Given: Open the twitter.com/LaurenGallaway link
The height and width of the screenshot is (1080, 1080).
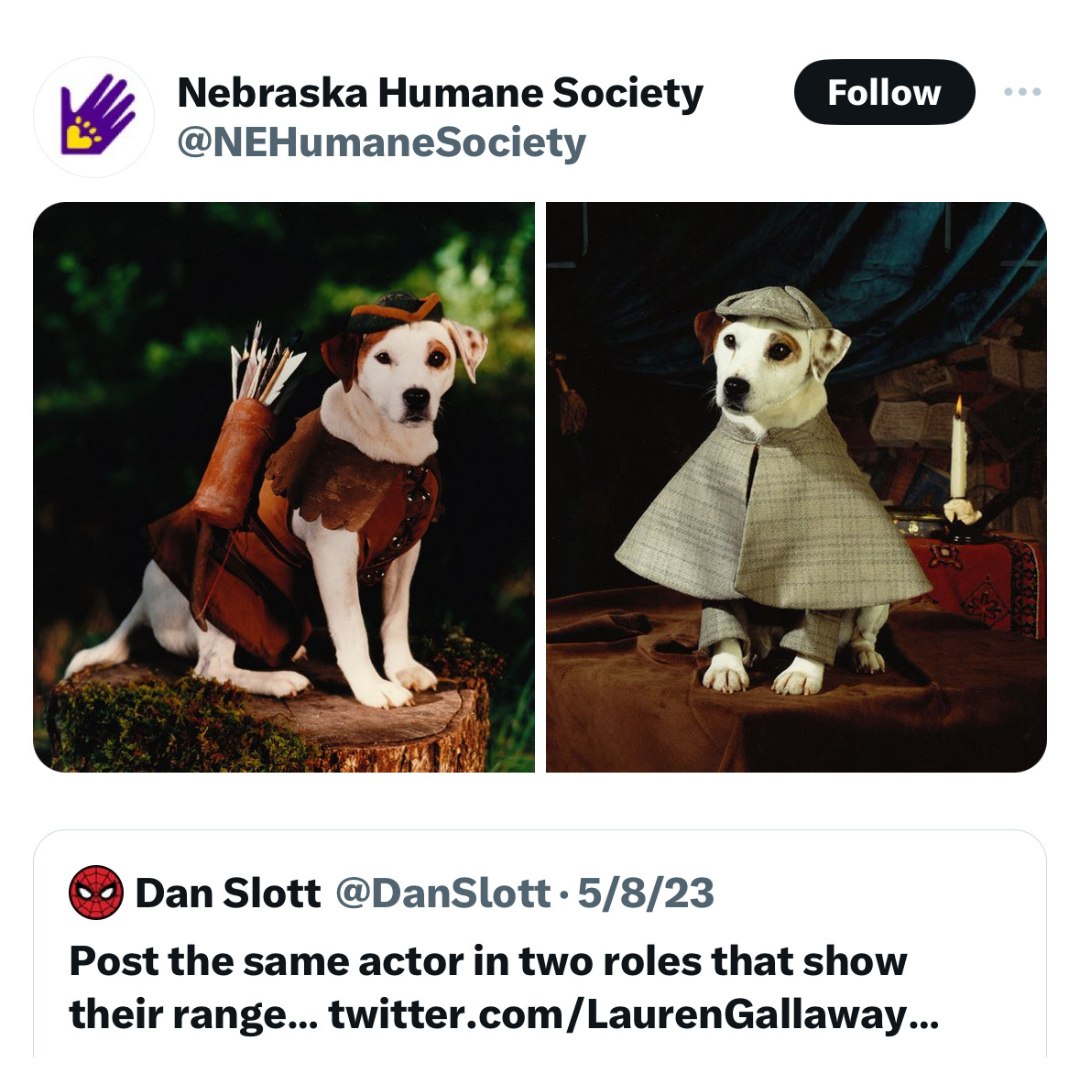Looking at the screenshot, I should click(634, 1015).
